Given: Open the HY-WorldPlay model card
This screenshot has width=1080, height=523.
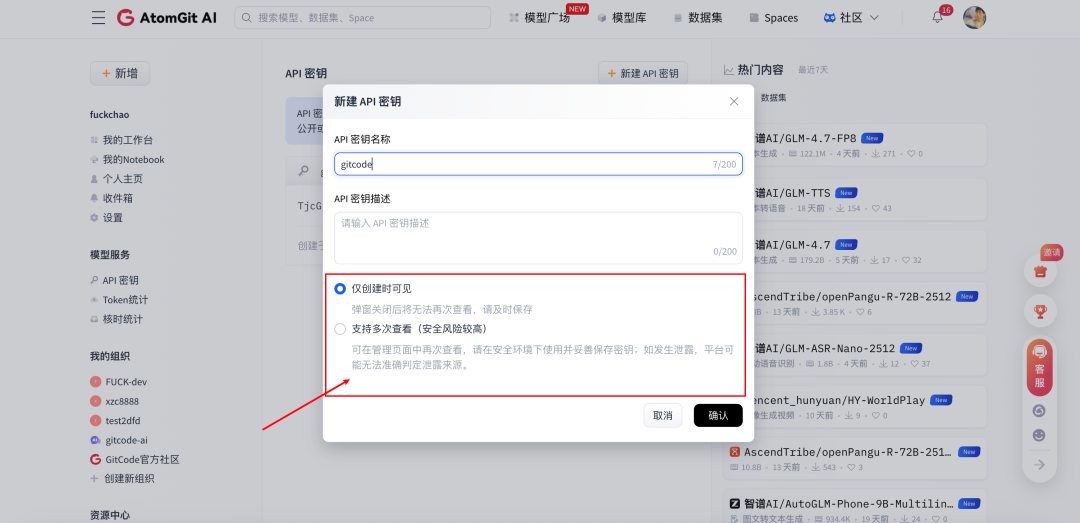Looking at the screenshot, I should point(856,407).
